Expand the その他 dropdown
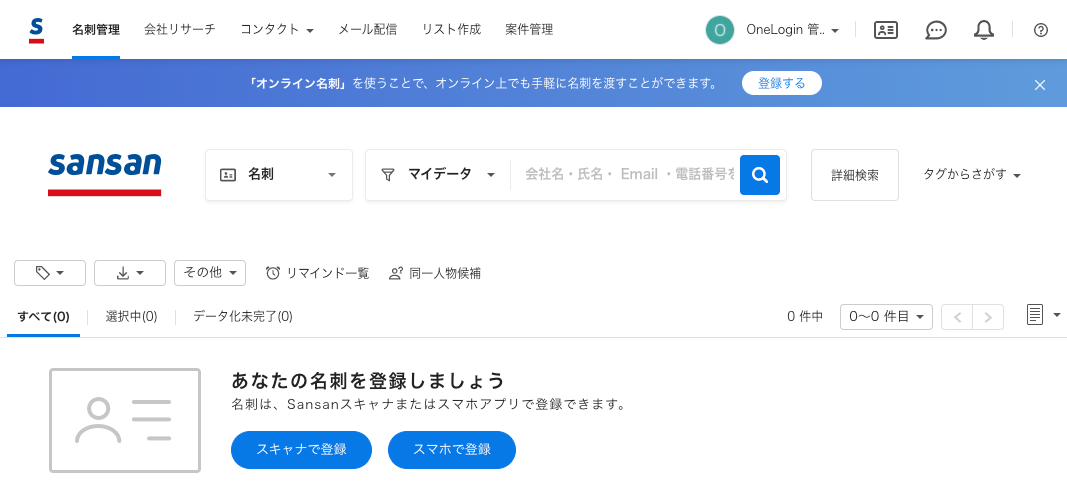Screen dimensions: 1067x504 pyautogui.click(x=210, y=273)
